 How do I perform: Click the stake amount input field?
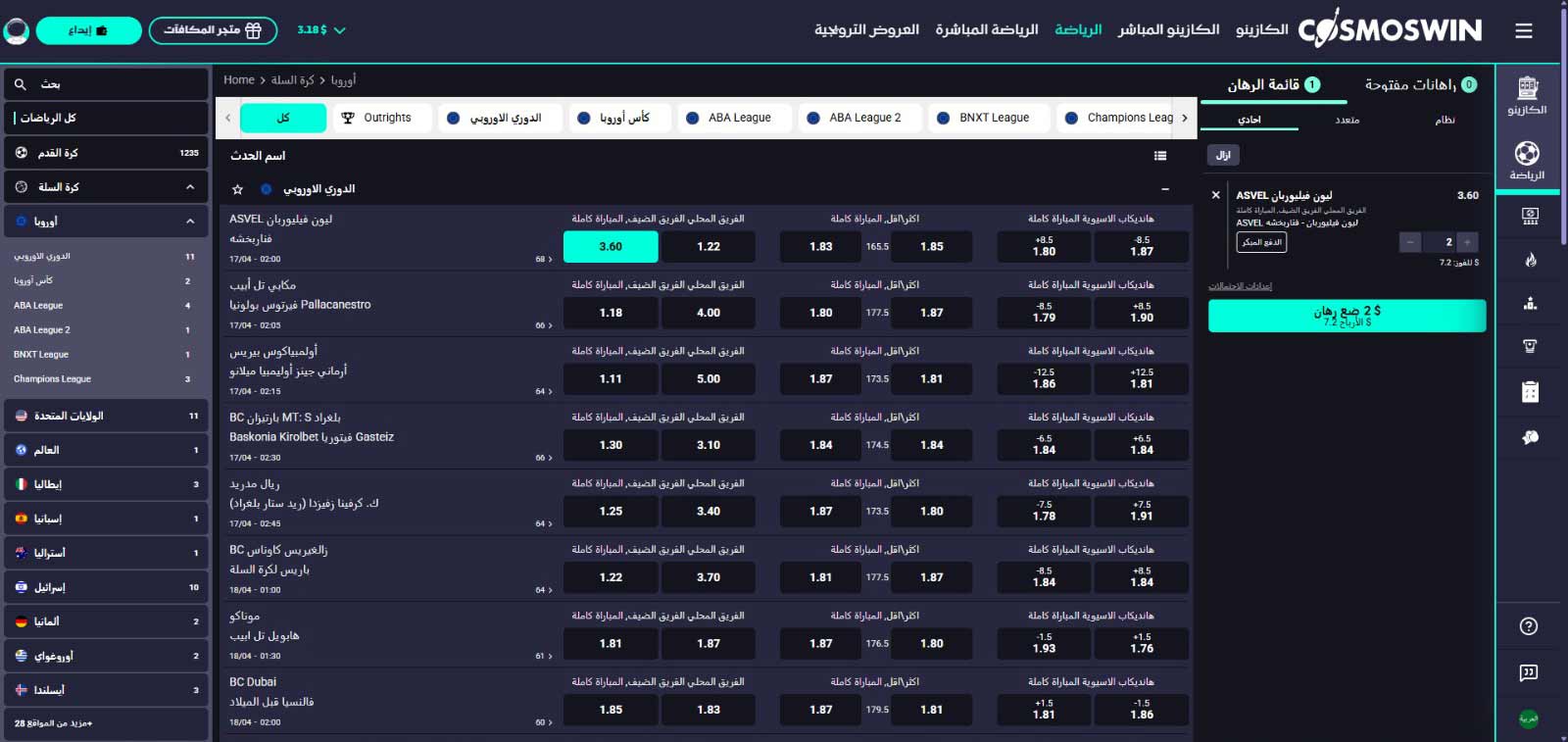[x=1439, y=242]
